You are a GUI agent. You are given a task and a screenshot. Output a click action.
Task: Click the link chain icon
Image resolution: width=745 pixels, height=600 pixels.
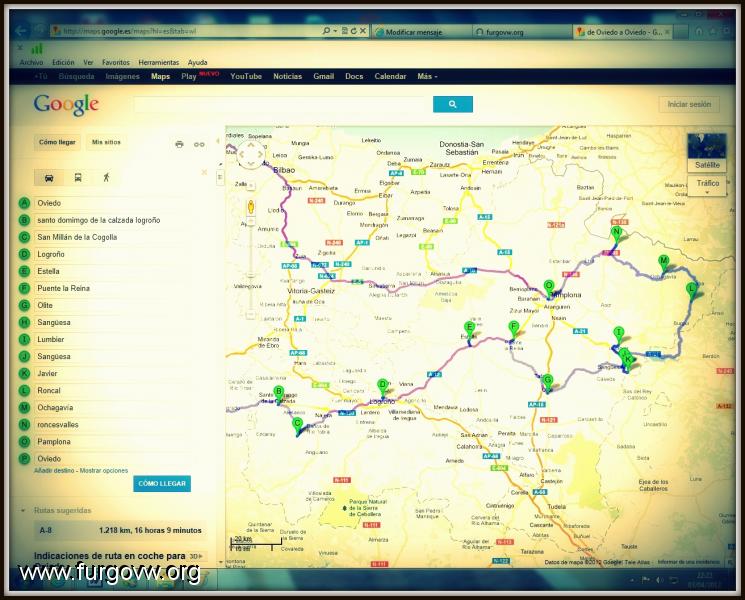tap(199, 144)
